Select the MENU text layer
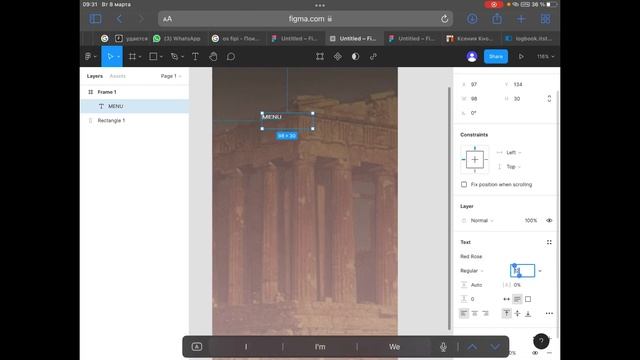The width and height of the screenshot is (640, 360). pyautogui.click(x=135, y=106)
